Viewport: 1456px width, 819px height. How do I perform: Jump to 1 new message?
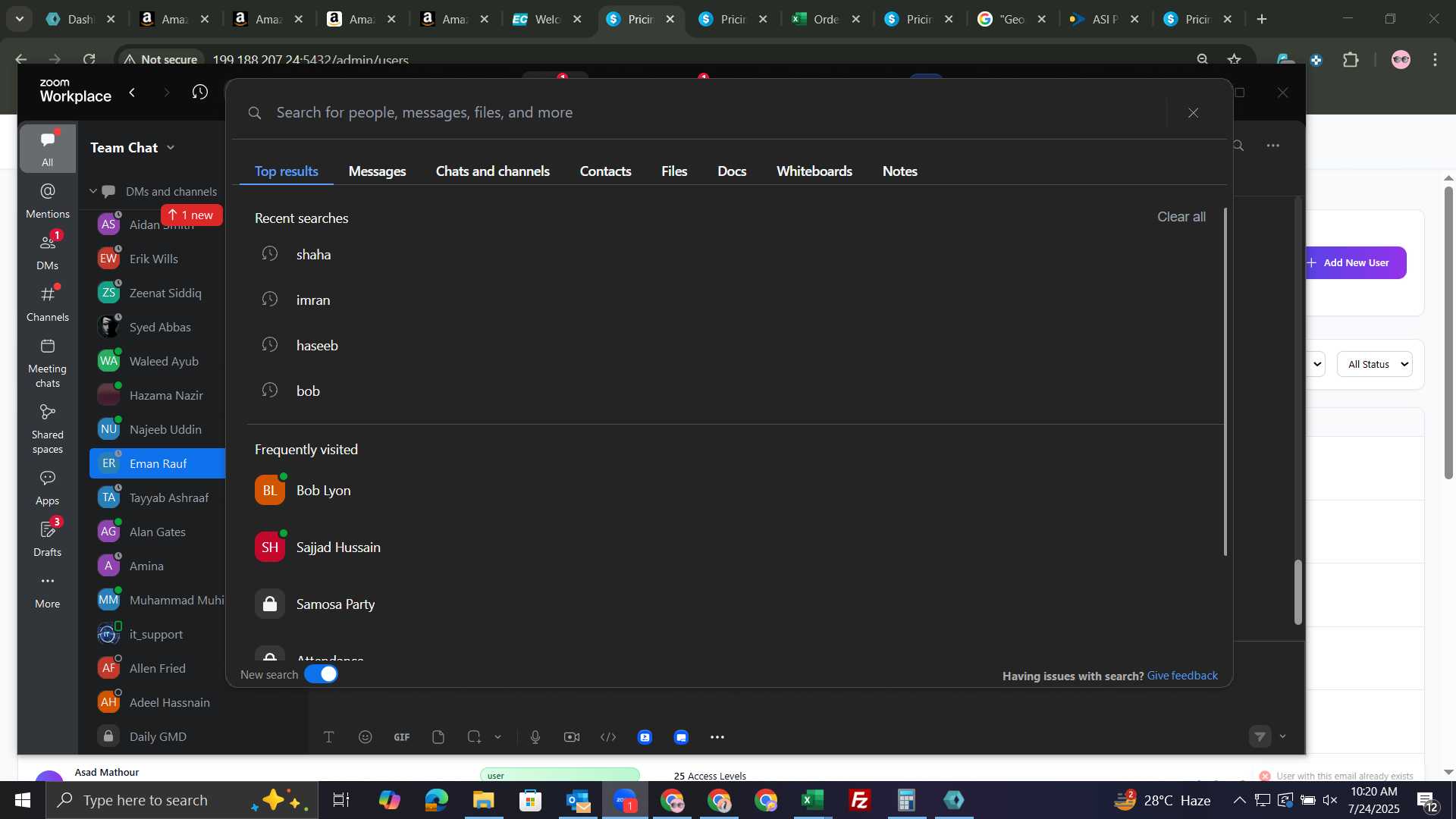coord(192,215)
